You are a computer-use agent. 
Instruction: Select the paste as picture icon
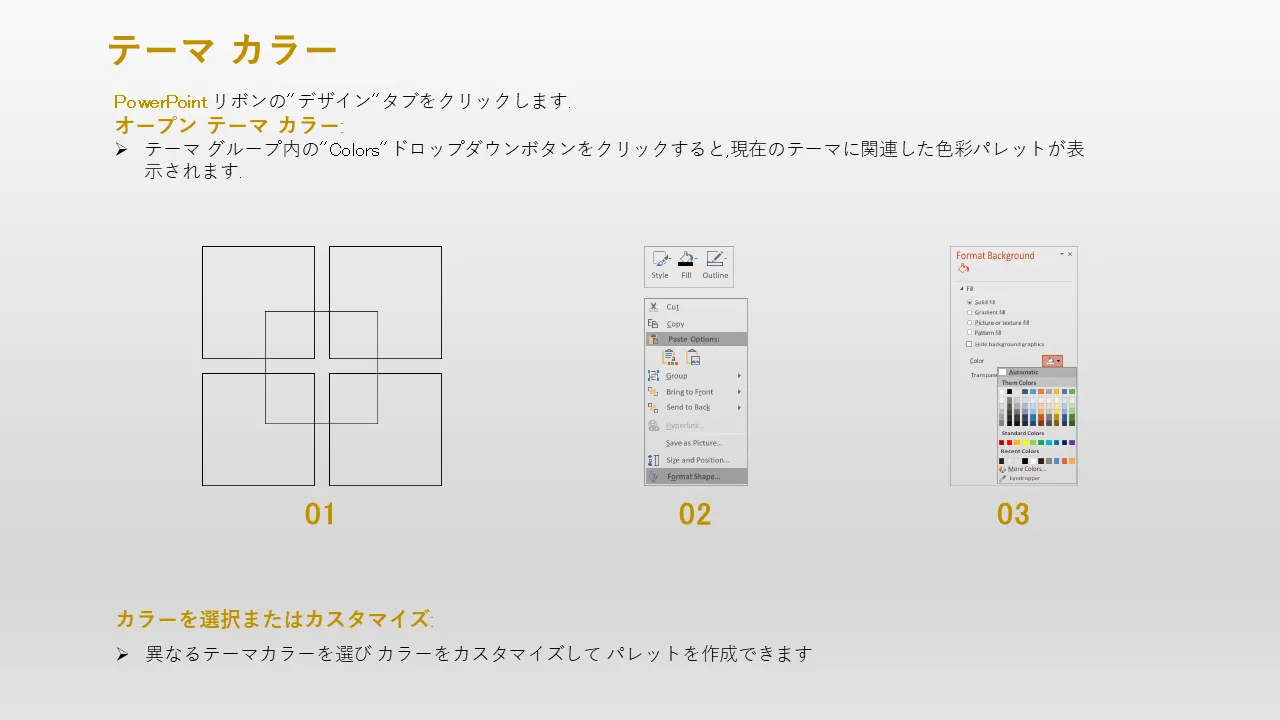pos(693,358)
